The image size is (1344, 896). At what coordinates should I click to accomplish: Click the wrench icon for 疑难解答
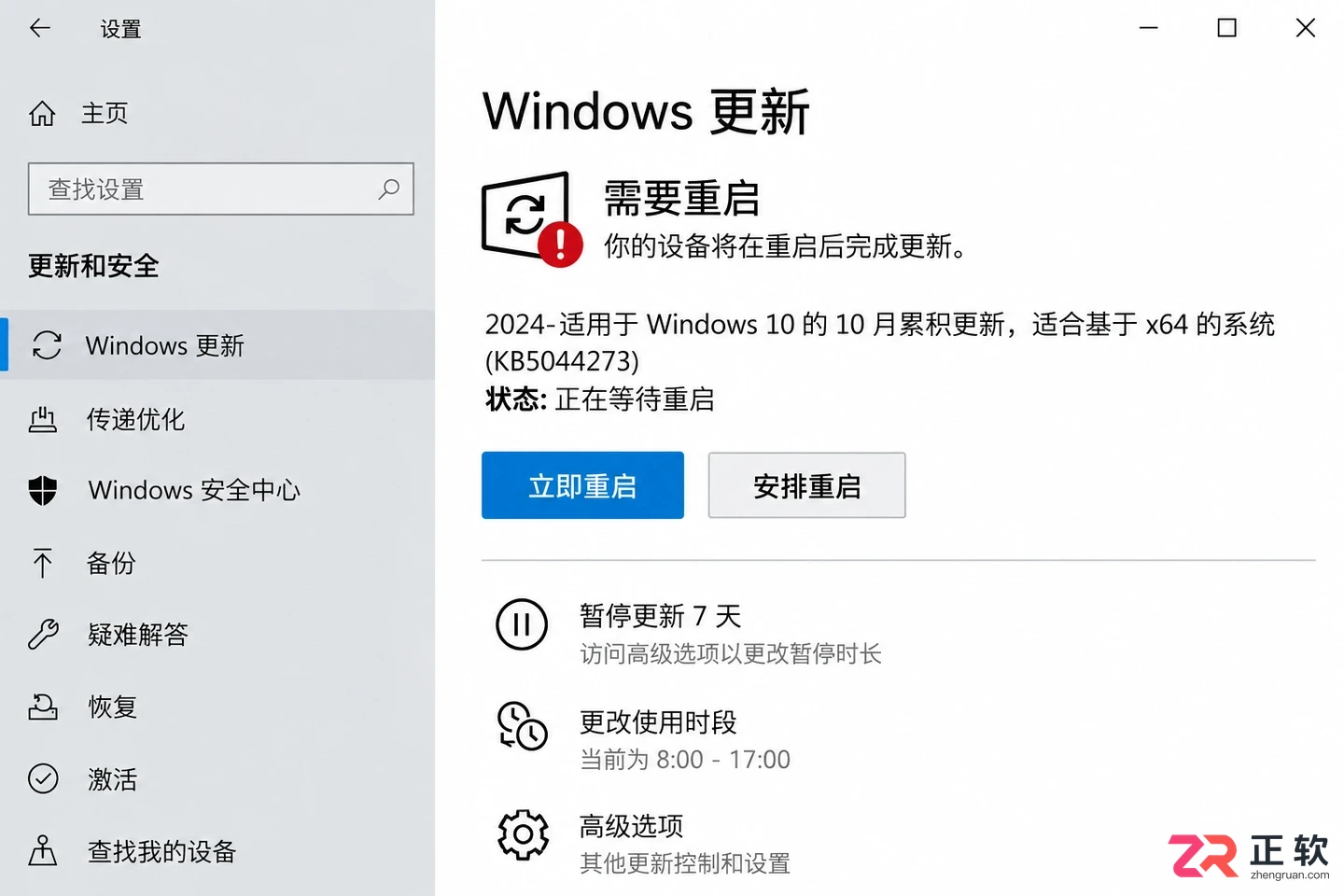[43, 635]
